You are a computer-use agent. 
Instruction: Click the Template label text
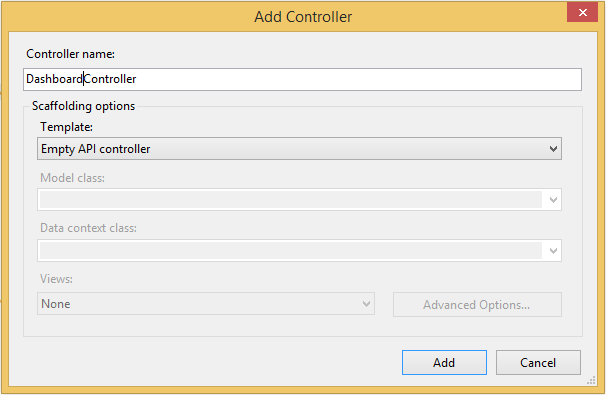click(66, 127)
